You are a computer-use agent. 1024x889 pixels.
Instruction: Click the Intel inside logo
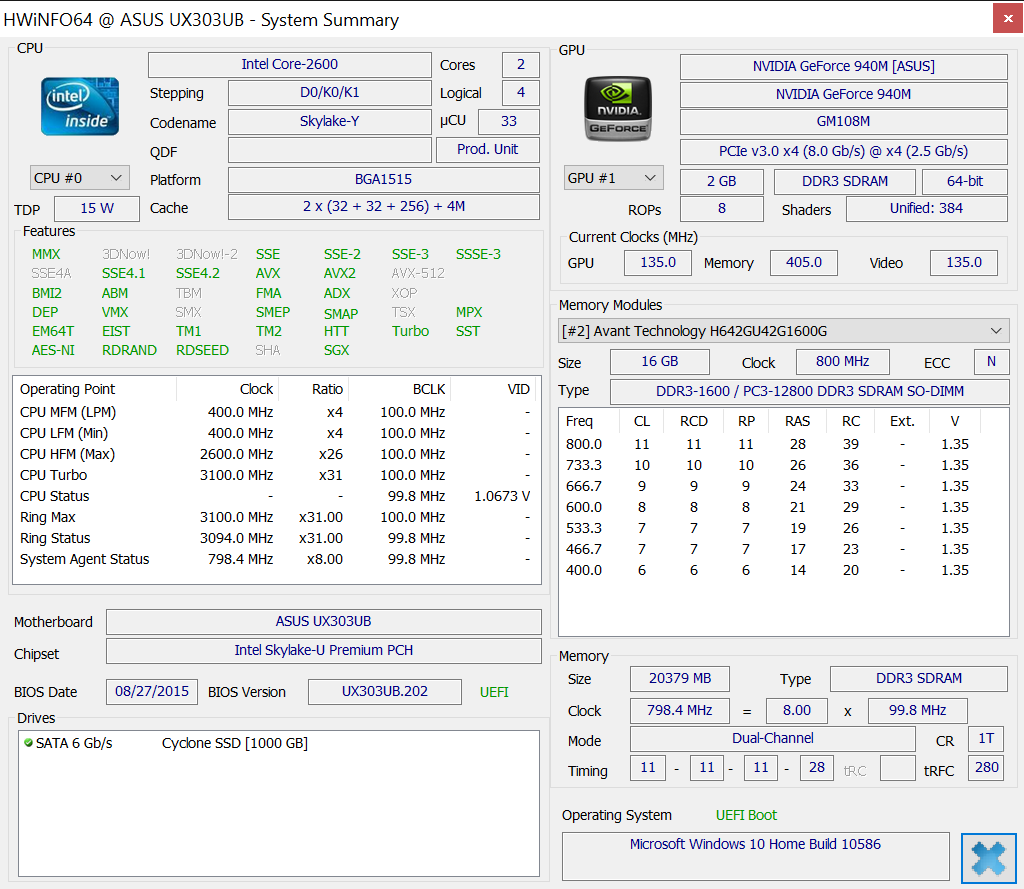coord(80,106)
